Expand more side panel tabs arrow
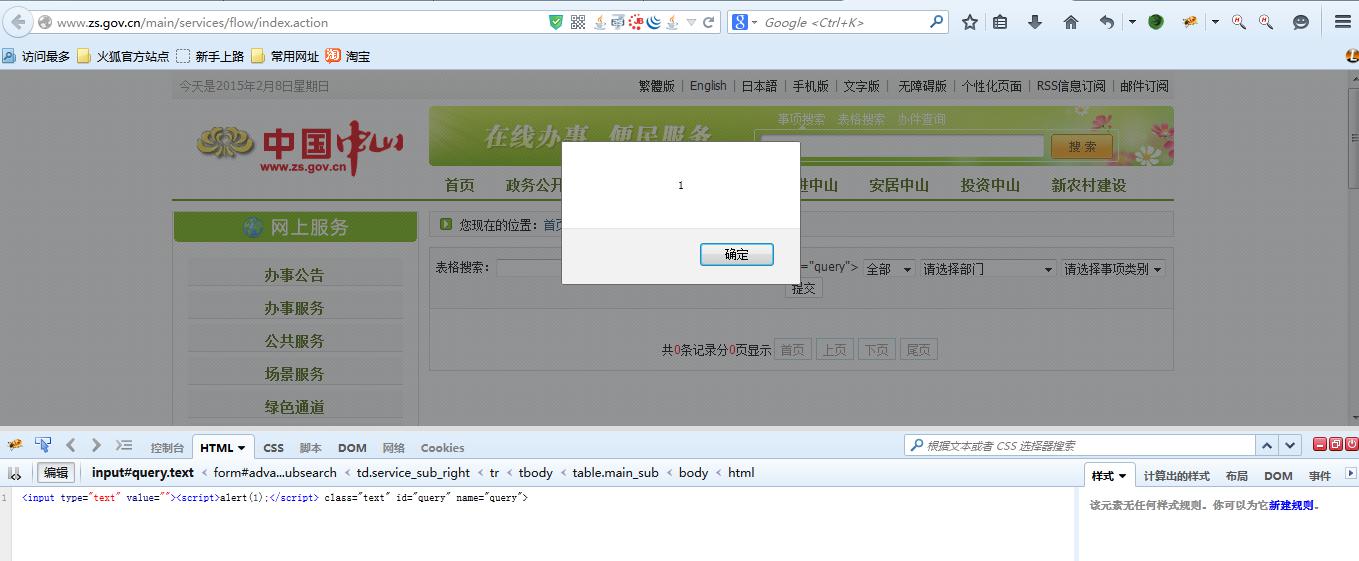Screen dimensions: 1359x561 coord(1351,474)
